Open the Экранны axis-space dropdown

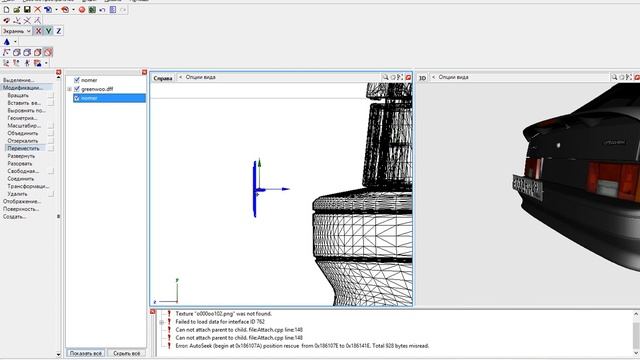pyautogui.click(x=17, y=31)
